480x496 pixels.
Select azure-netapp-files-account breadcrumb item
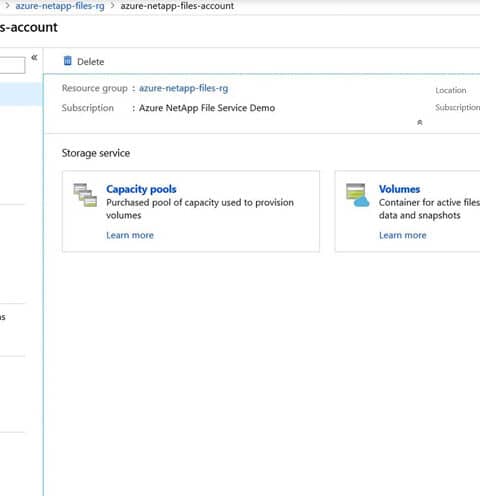click(x=177, y=6)
